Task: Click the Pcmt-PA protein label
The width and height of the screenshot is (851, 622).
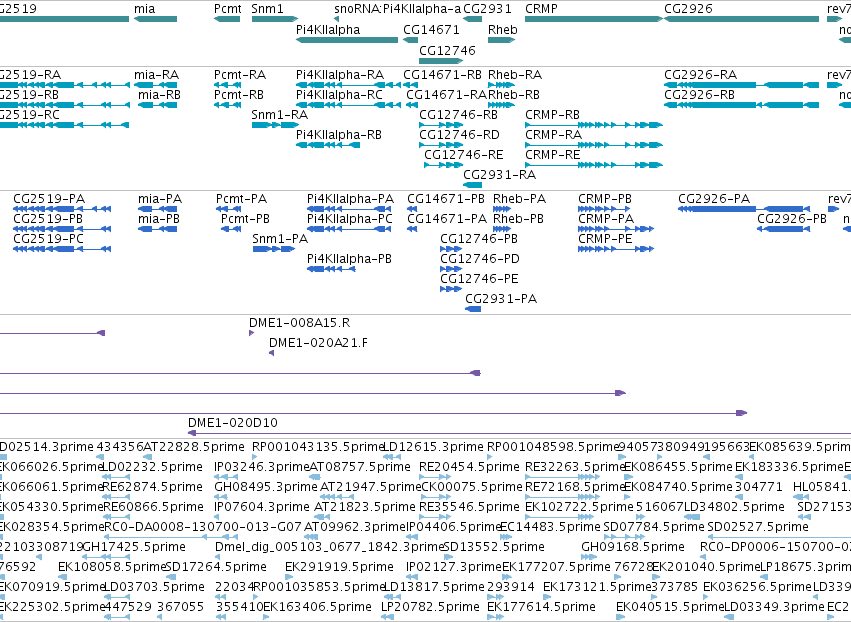Action: 242,199
